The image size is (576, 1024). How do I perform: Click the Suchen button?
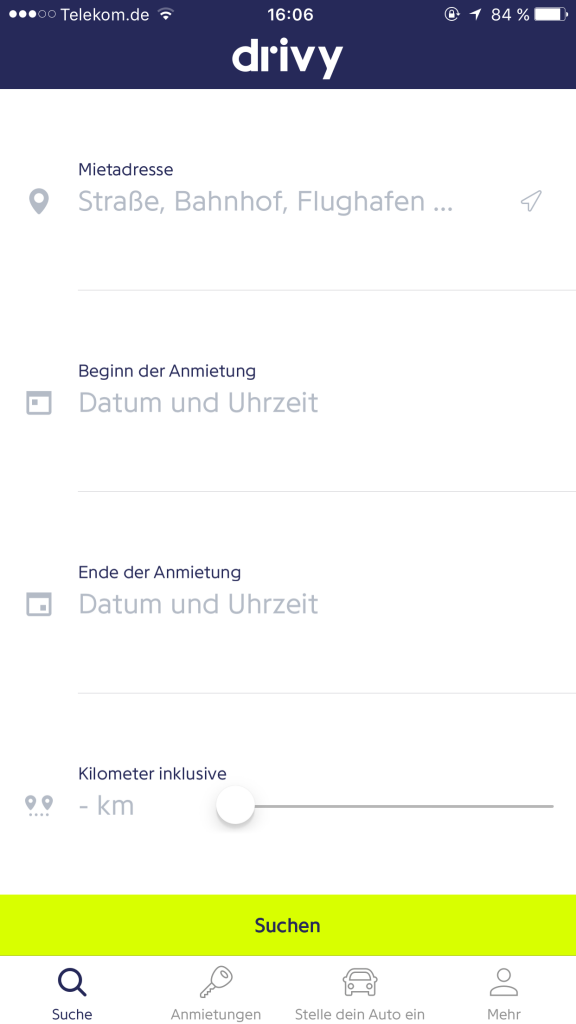click(288, 925)
